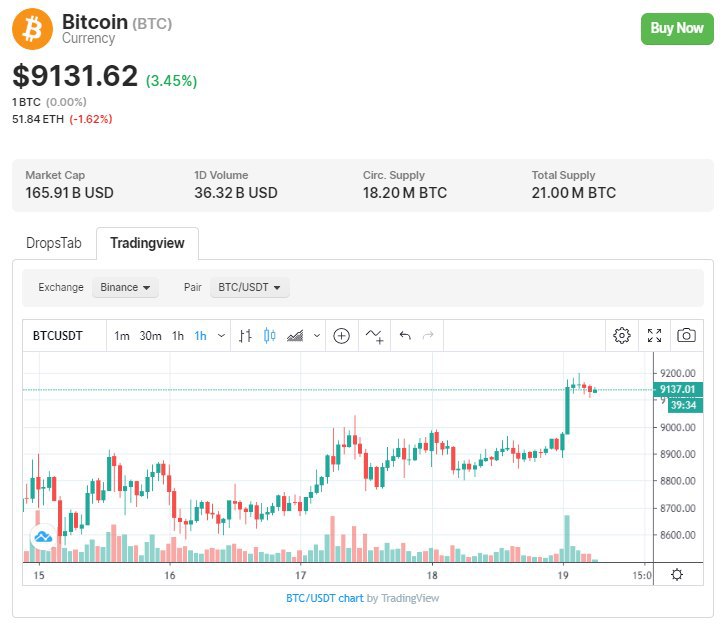Expand the chart style chevron menu
The height and width of the screenshot is (629, 726).
coord(317,336)
